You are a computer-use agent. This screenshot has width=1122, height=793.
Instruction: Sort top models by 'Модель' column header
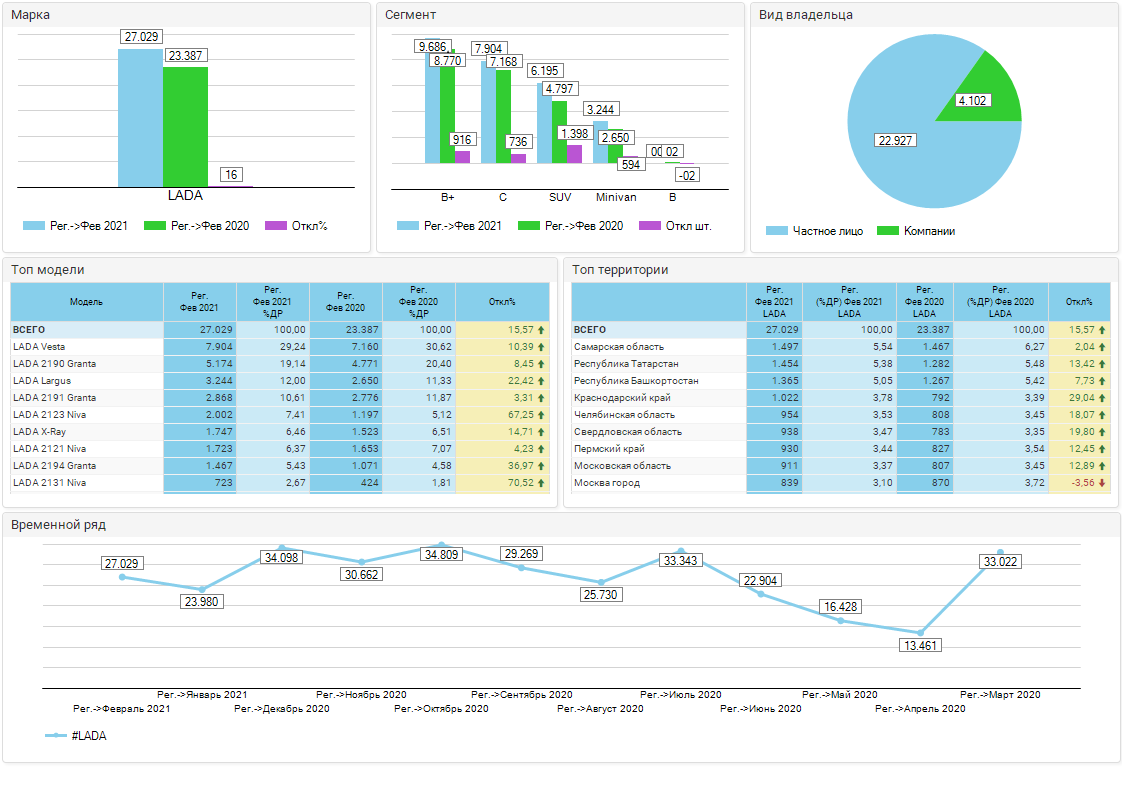[x=86, y=301]
